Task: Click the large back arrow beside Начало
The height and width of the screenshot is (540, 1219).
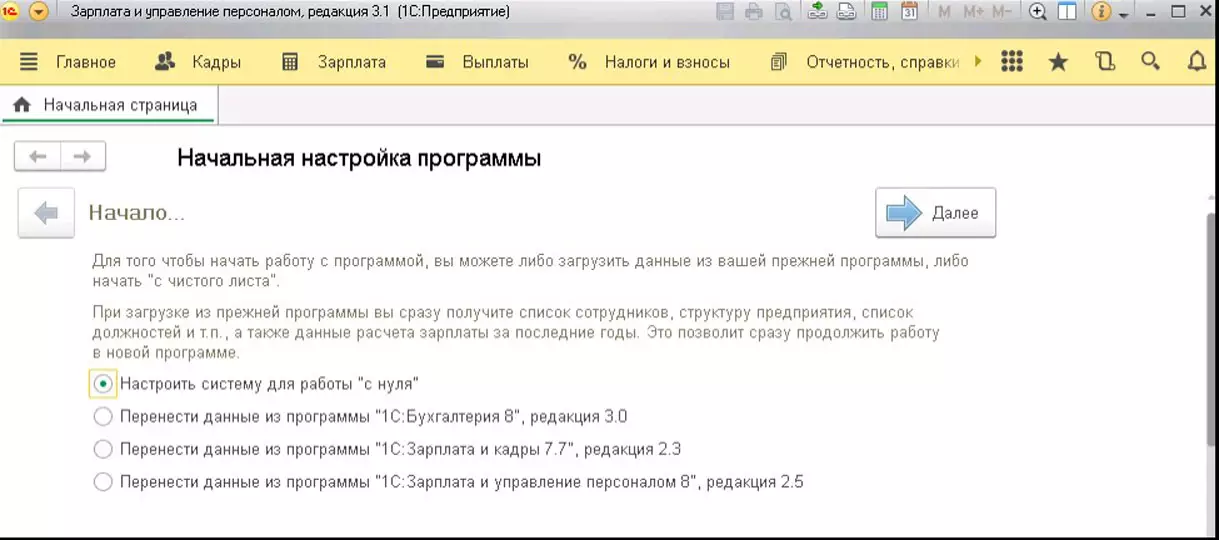Action: pyautogui.click(x=46, y=213)
